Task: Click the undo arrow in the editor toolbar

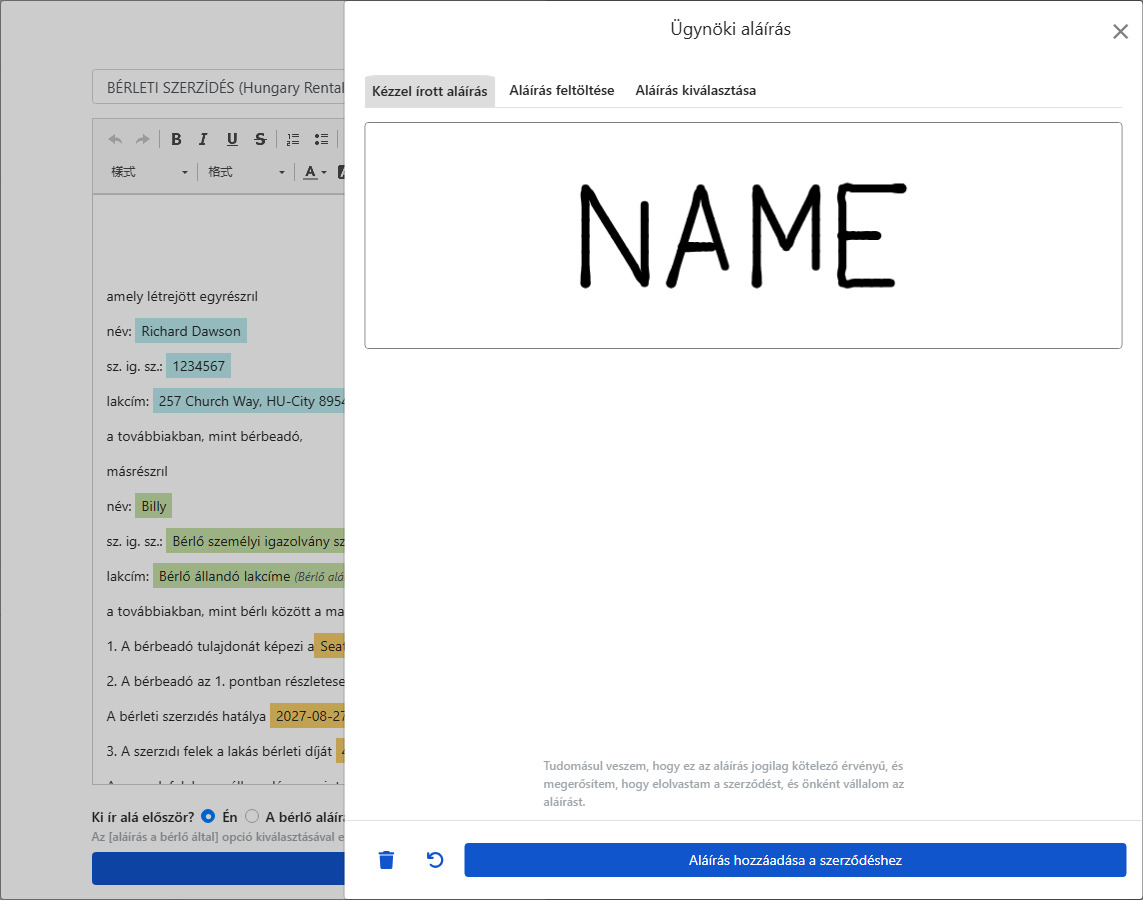Action: click(x=115, y=139)
